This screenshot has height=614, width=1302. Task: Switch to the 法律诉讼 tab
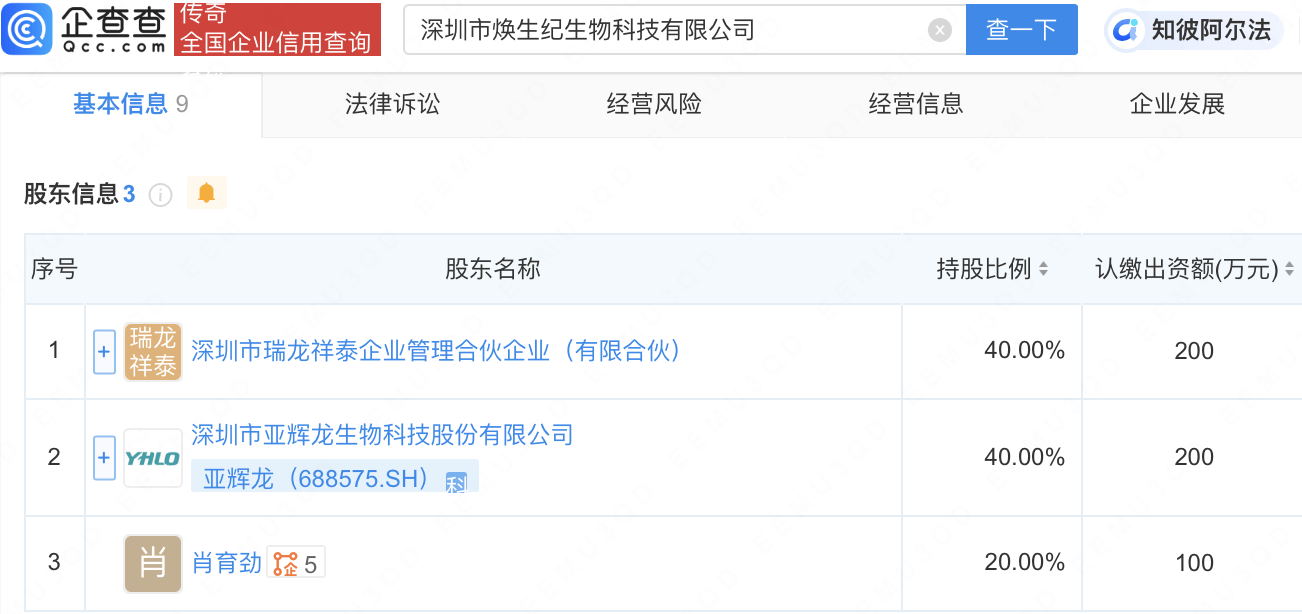click(392, 104)
